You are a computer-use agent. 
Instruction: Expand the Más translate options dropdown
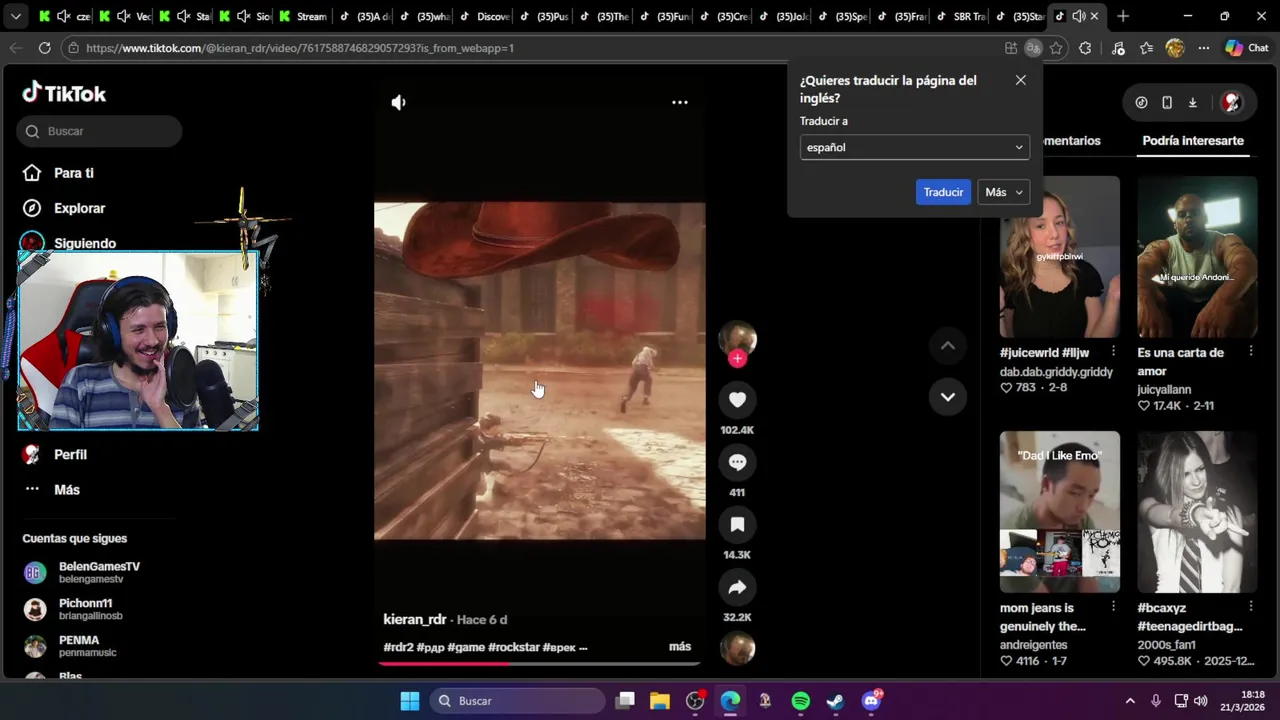pyautogui.click(x=1003, y=192)
